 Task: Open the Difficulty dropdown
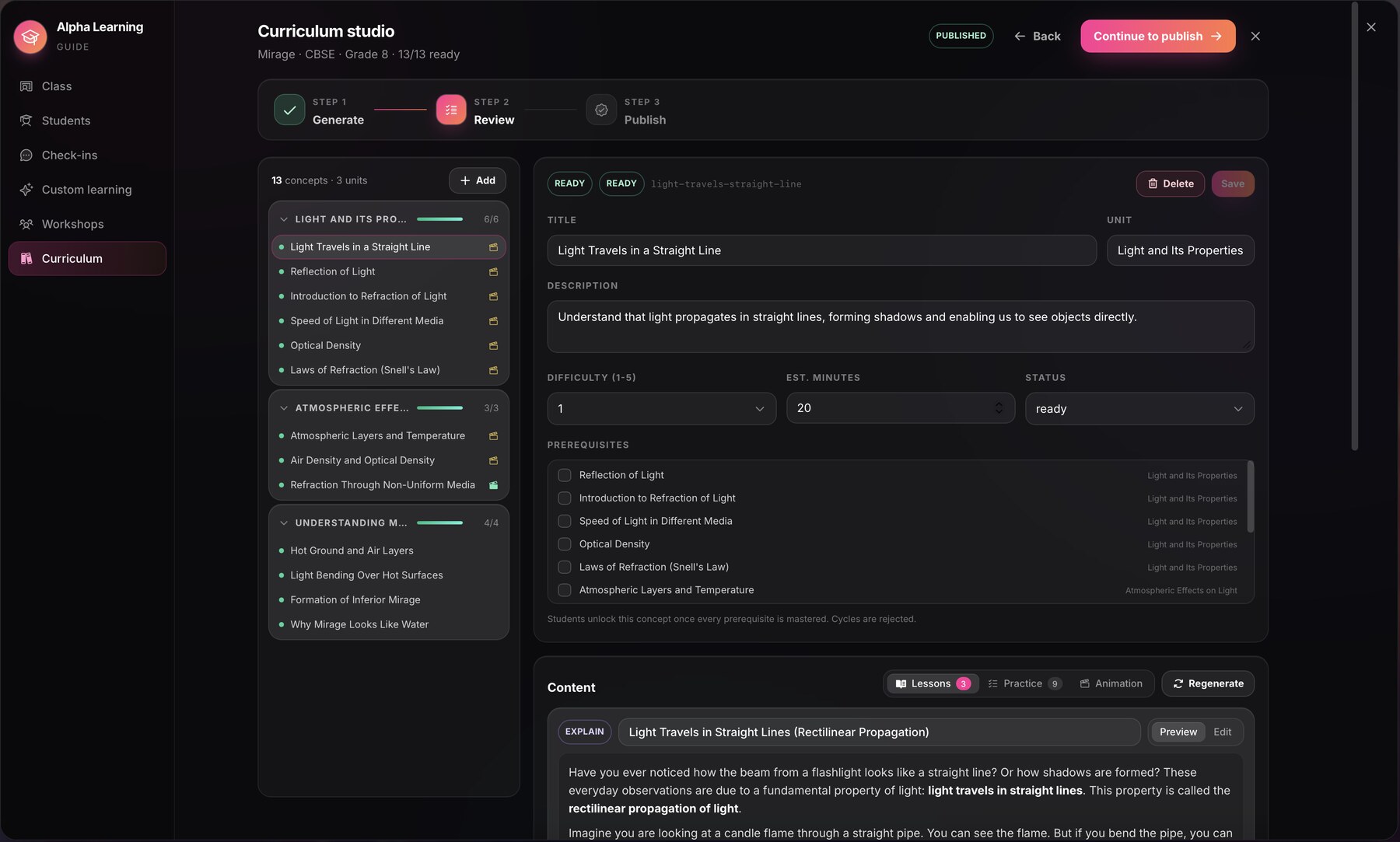click(661, 409)
